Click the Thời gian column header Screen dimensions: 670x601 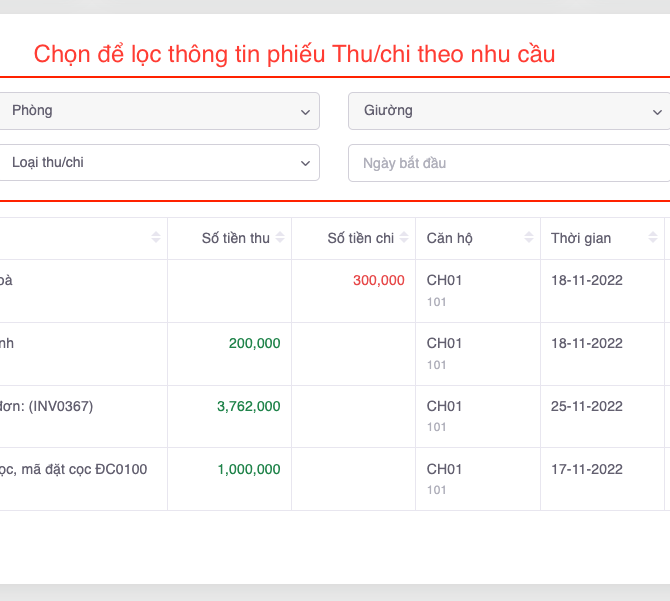pos(581,238)
